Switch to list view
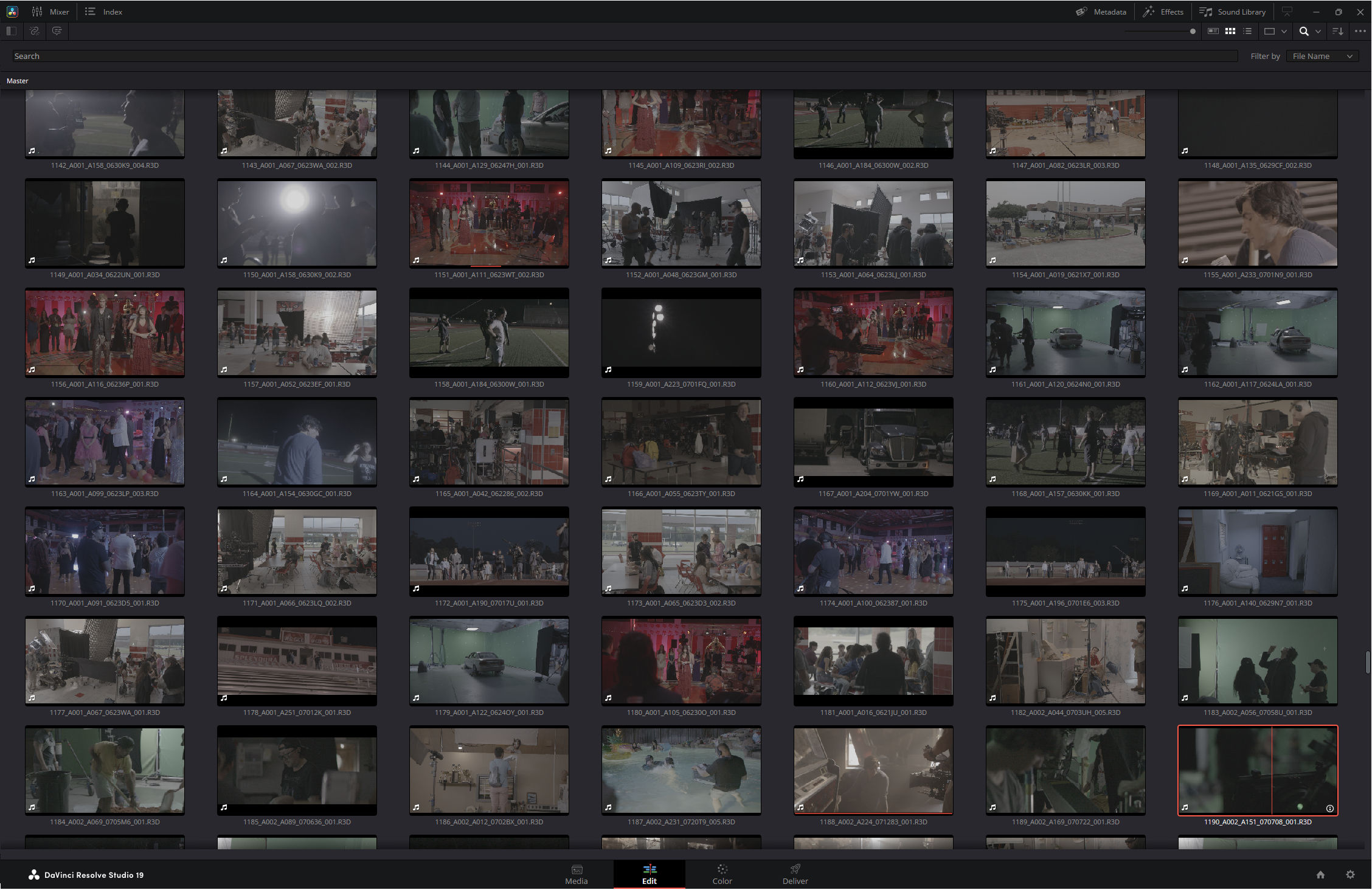This screenshot has width=1372, height=890. tap(1247, 31)
